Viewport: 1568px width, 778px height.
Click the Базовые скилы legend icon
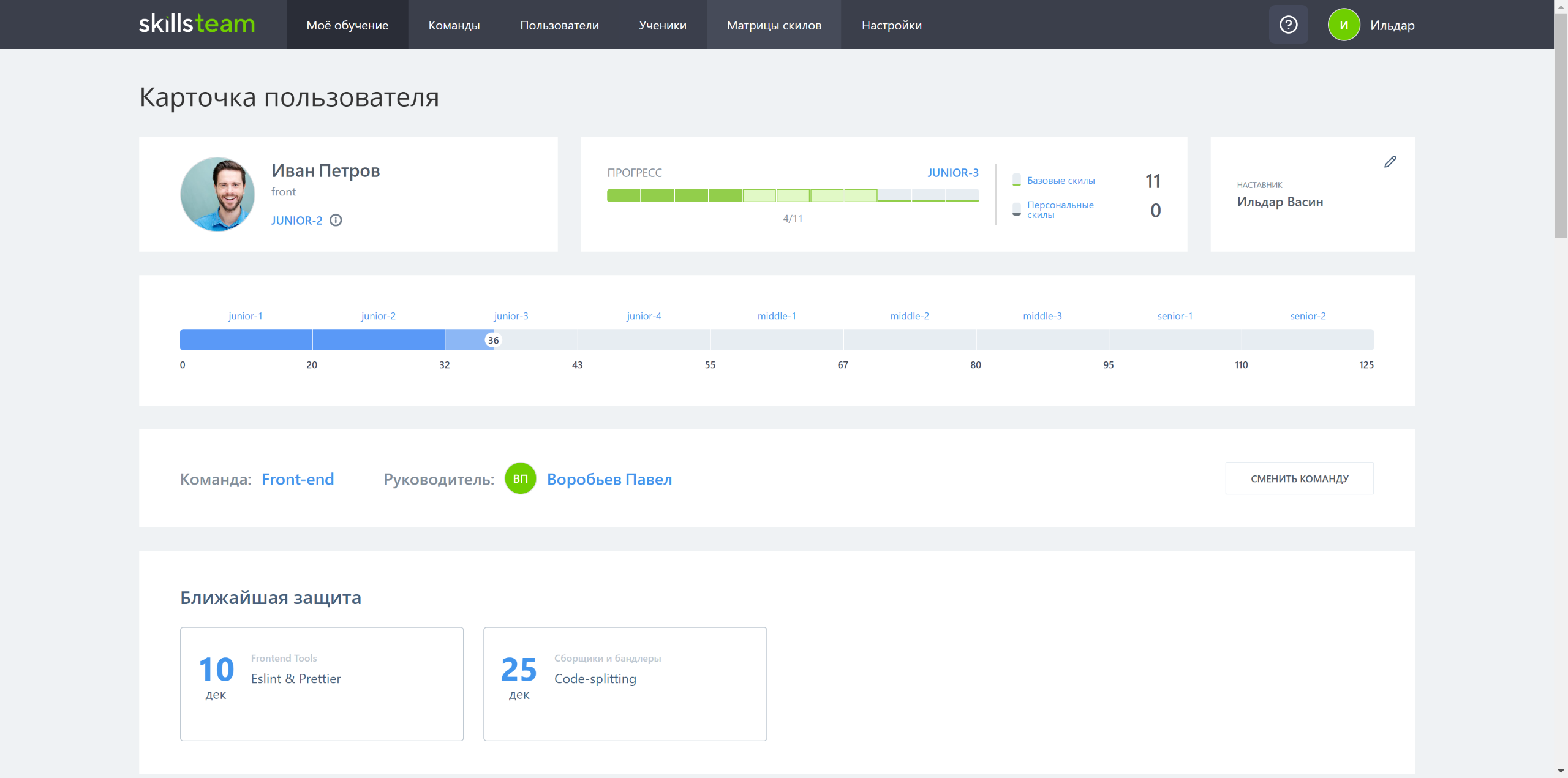tap(1016, 180)
